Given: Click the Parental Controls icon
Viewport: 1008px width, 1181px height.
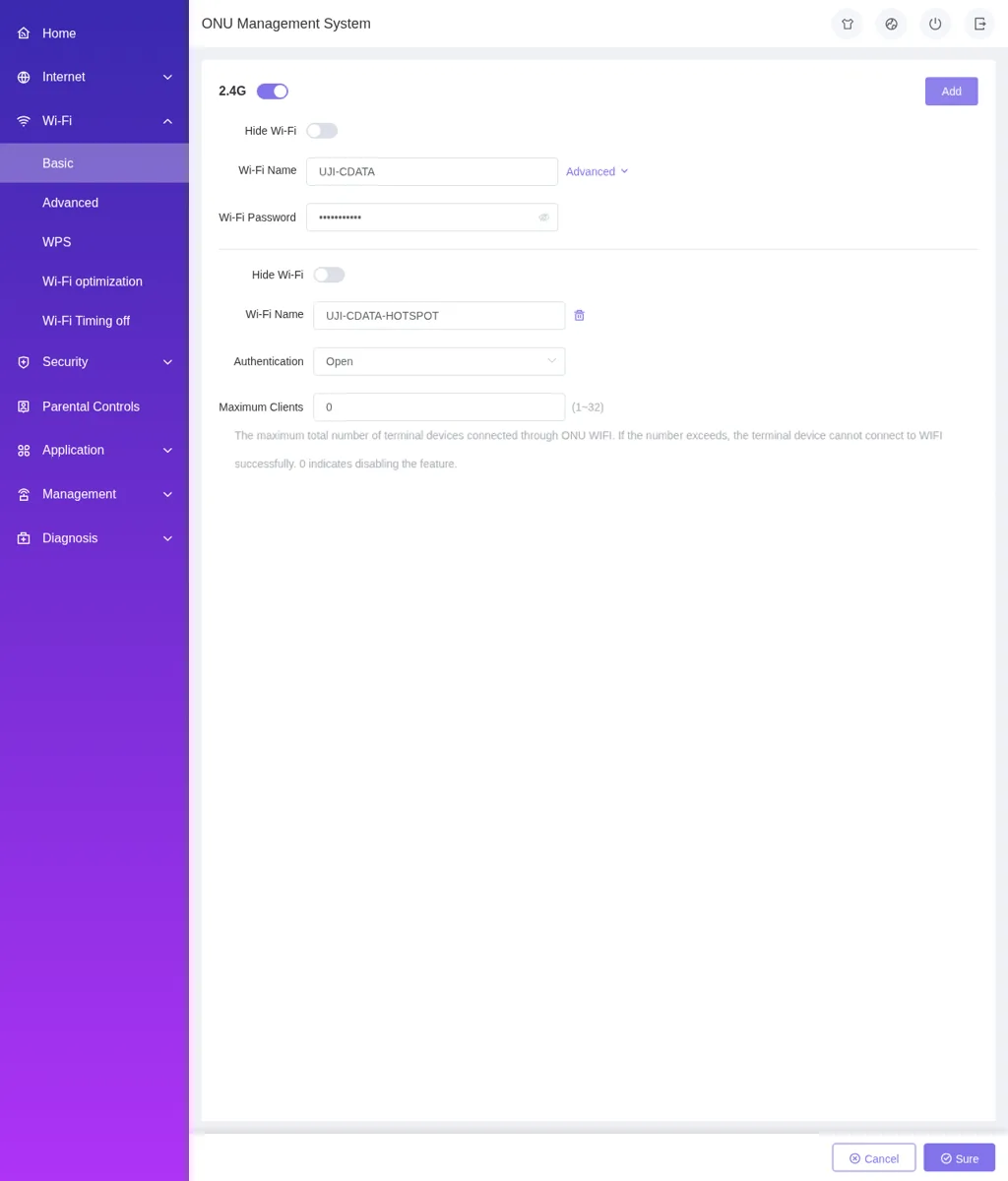Looking at the screenshot, I should (24, 406).
